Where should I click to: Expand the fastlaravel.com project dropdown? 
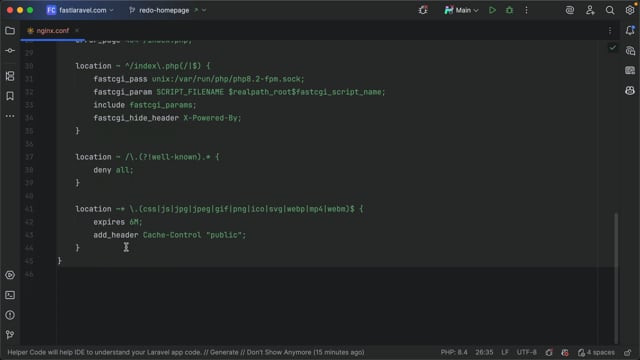click(80, 10)
